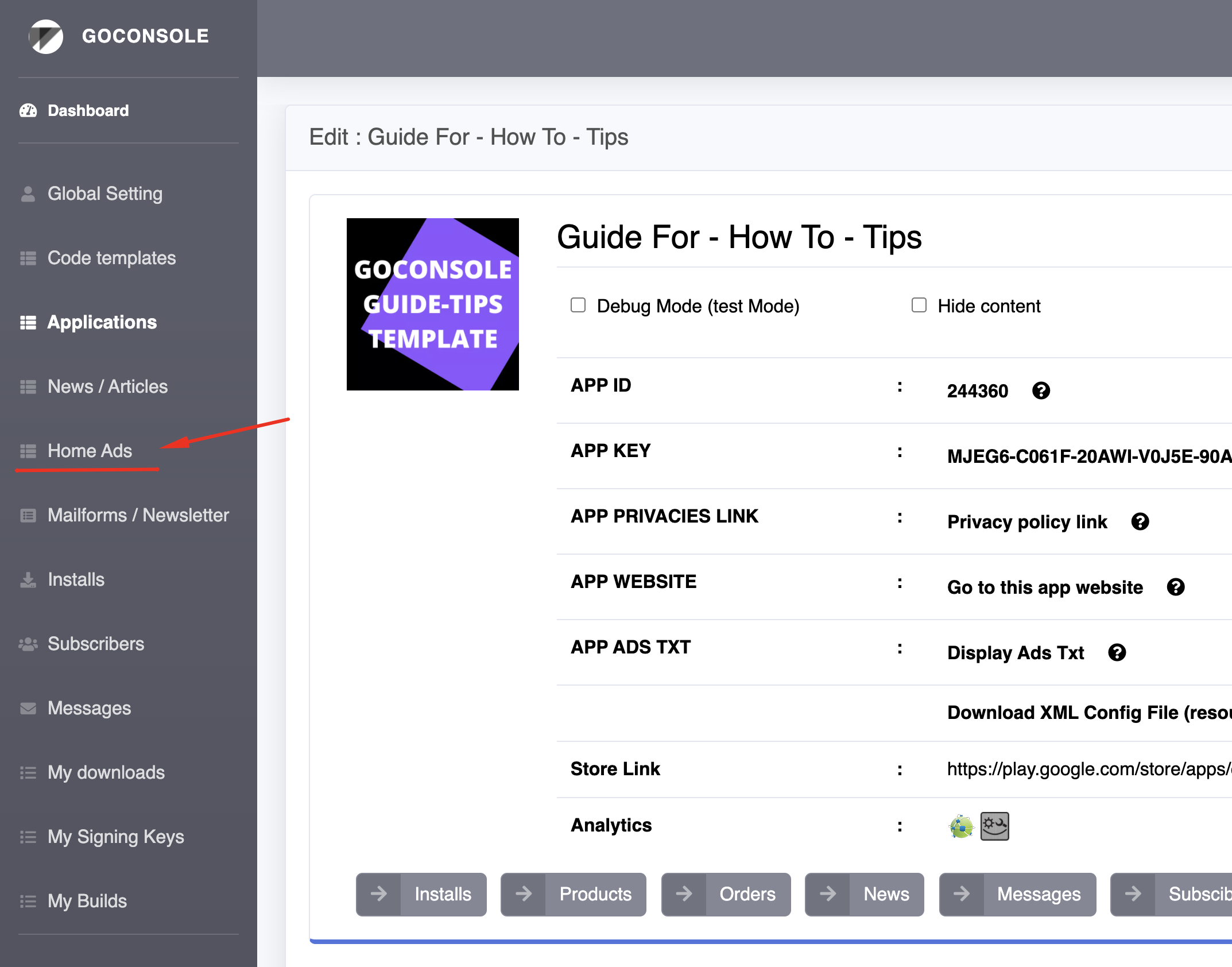The width and height of the screenshot is (1232, 967).
Task: Select Applications in the sidebar
Action: click(x=102, y=322)
